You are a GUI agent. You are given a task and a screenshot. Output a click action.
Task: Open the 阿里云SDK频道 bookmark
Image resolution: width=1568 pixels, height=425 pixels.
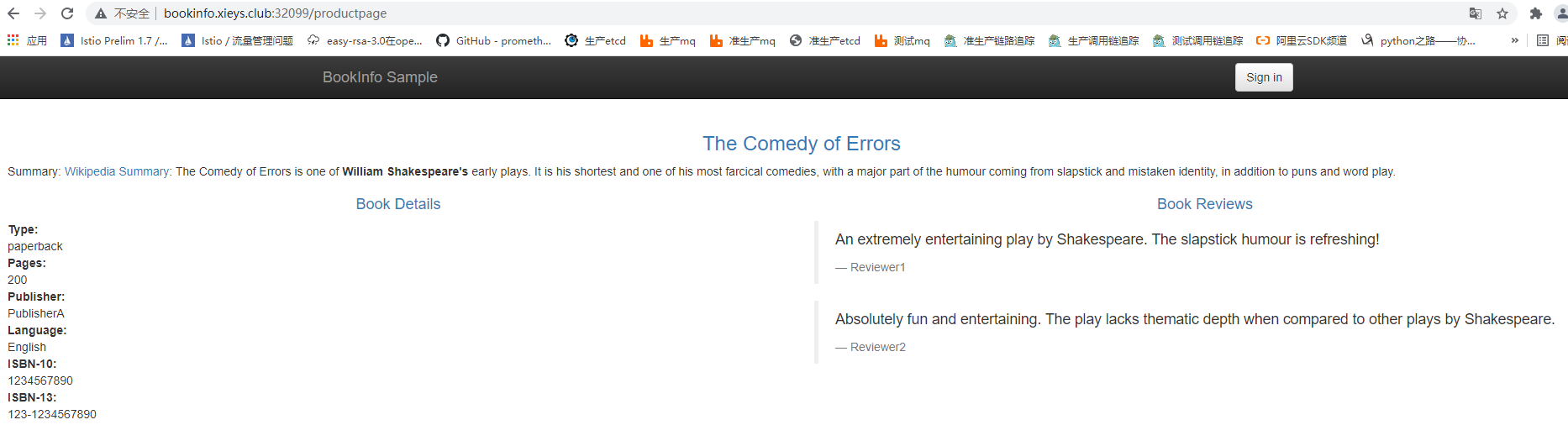click(x=1302, y=40)
